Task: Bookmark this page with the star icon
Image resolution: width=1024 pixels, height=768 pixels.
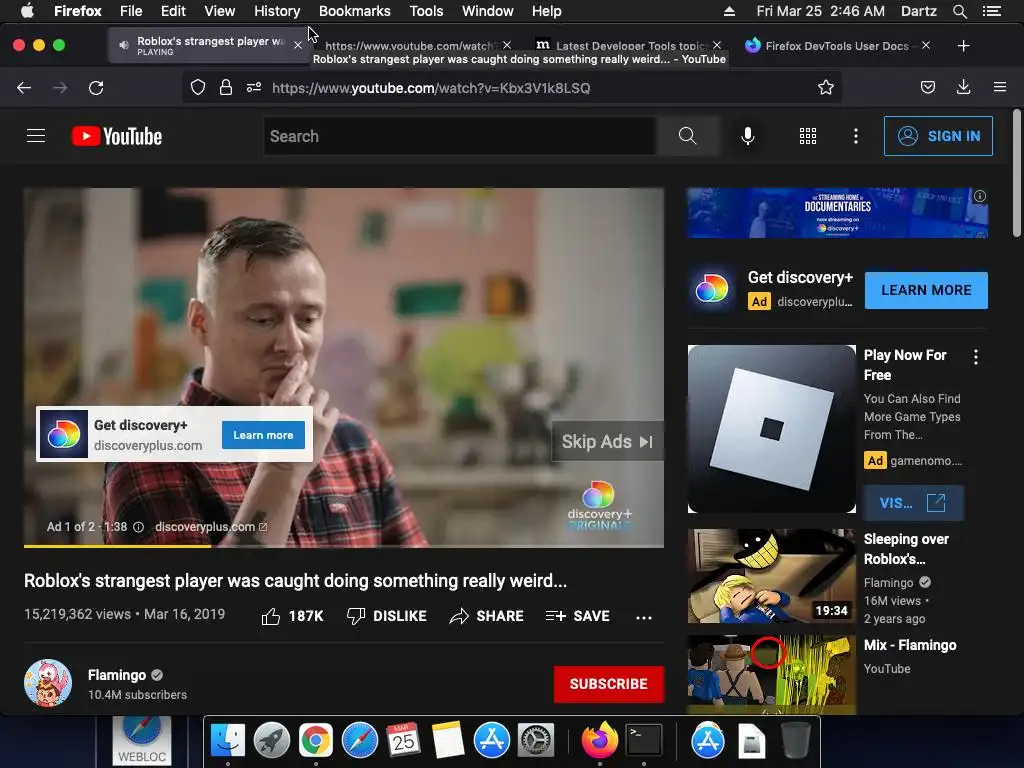Action: tap(826, 88)
